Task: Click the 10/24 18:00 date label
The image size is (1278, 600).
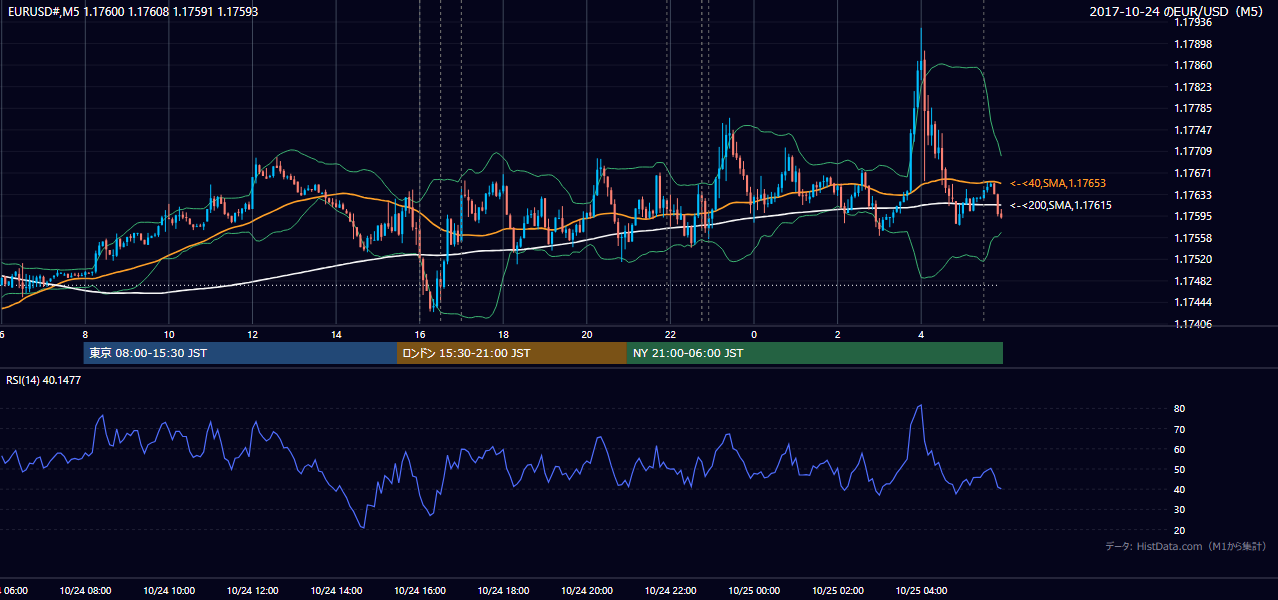Action: 503,590
